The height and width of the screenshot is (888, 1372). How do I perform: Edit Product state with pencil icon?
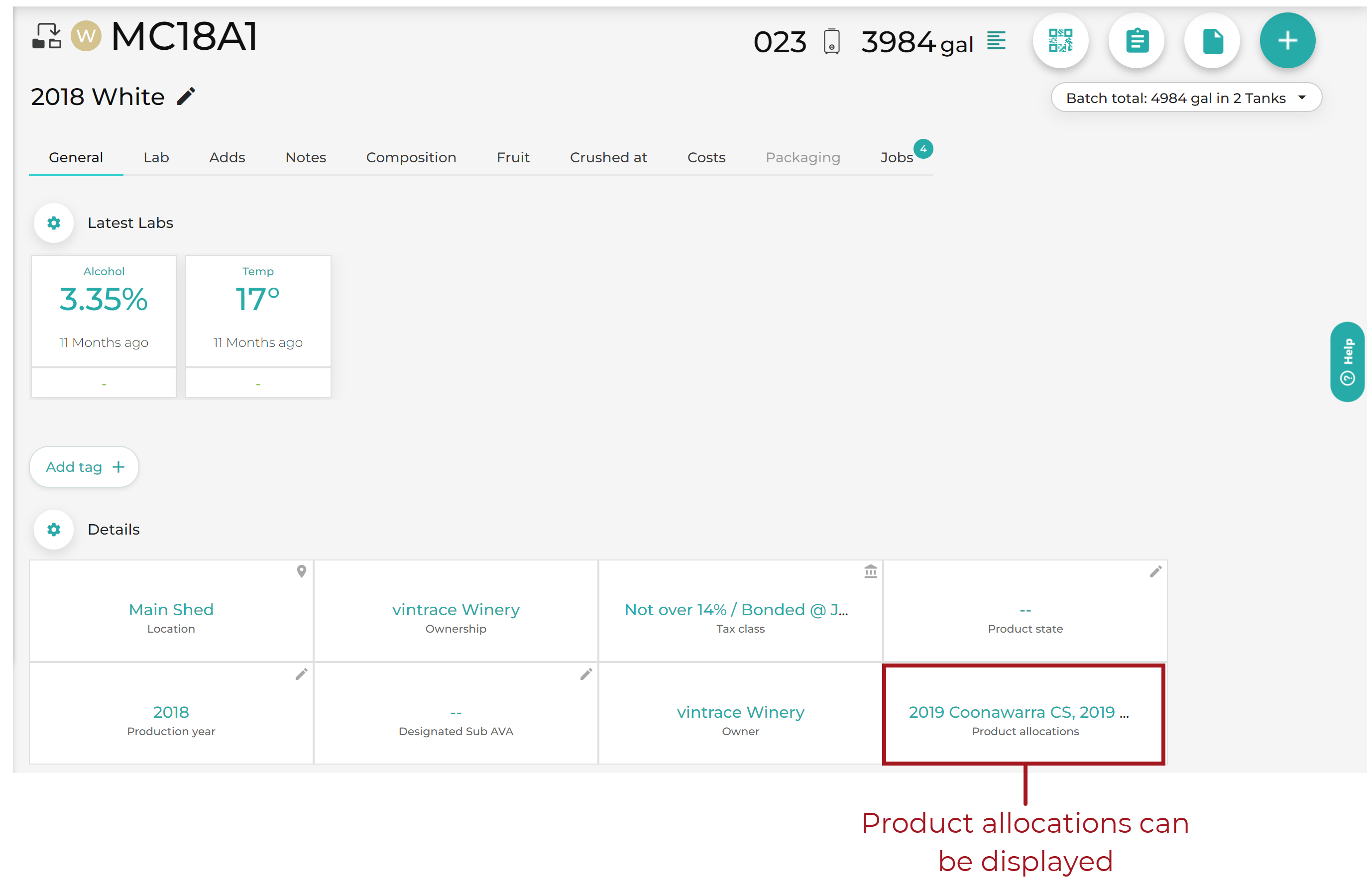1154,571
